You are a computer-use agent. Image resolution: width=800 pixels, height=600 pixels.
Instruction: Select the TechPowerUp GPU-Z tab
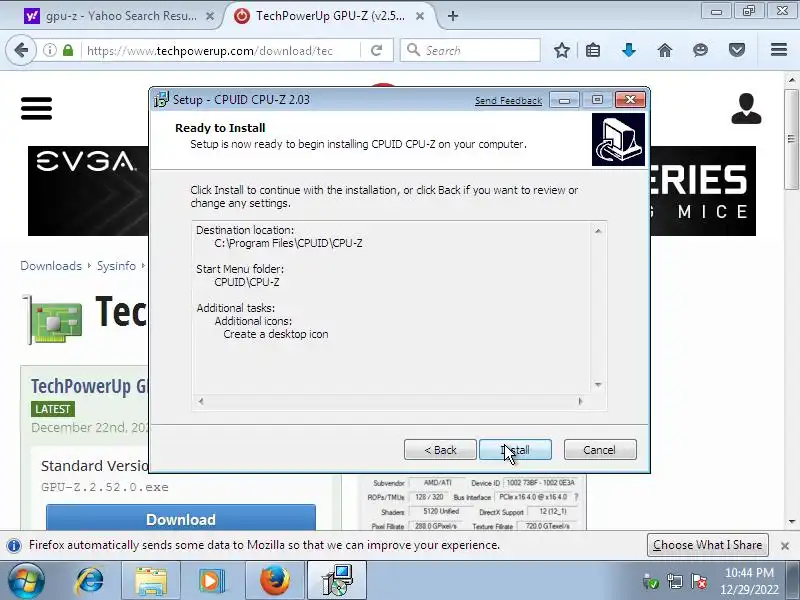click(329, 16)
